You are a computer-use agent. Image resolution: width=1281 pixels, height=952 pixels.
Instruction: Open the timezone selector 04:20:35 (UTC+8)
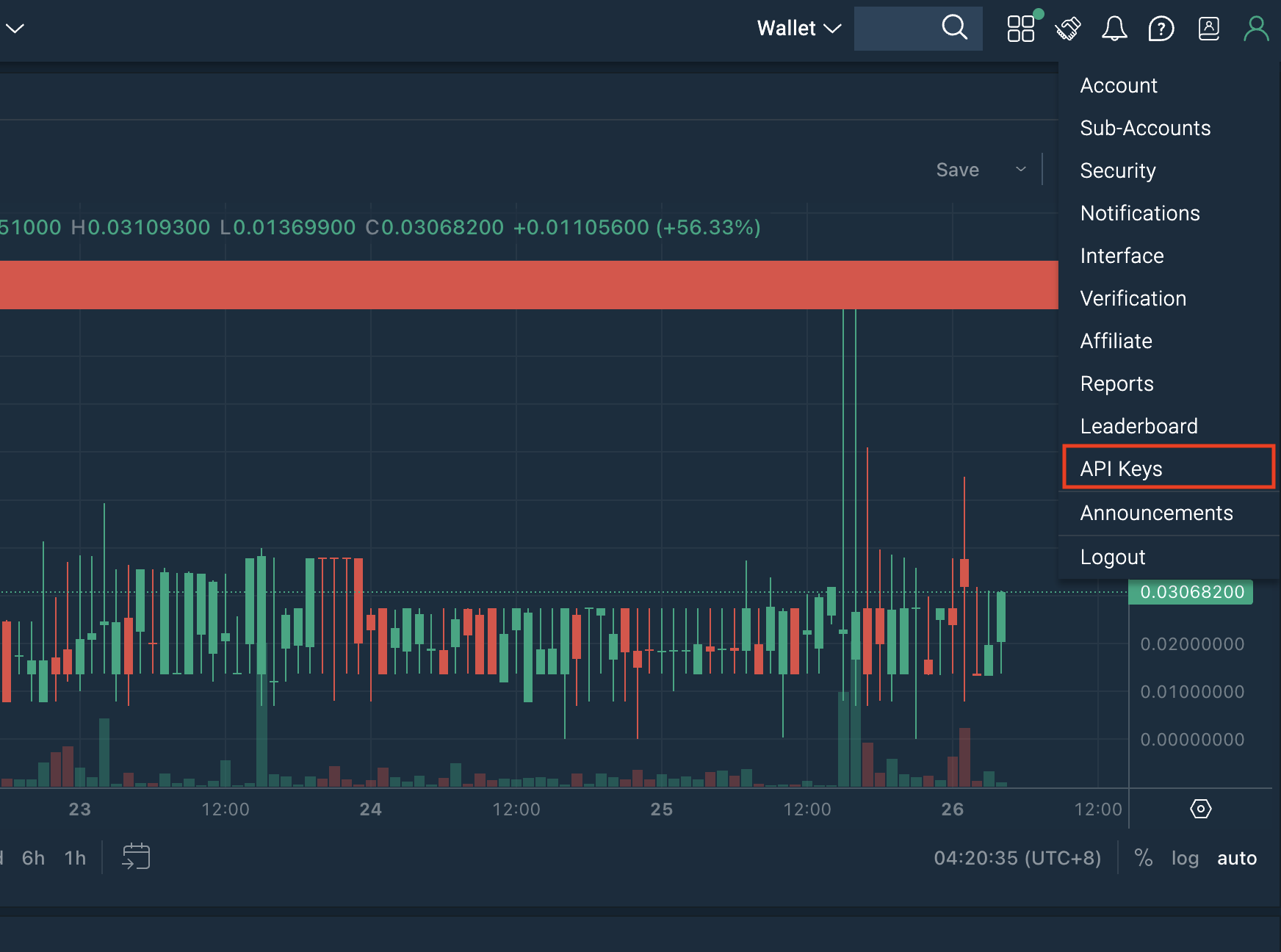(x=1017, y=858)
